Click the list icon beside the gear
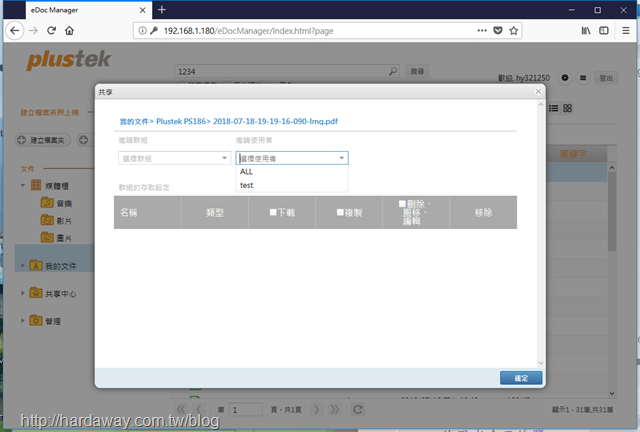The width and height of the screenshot is (640, 432). (583, 78)
